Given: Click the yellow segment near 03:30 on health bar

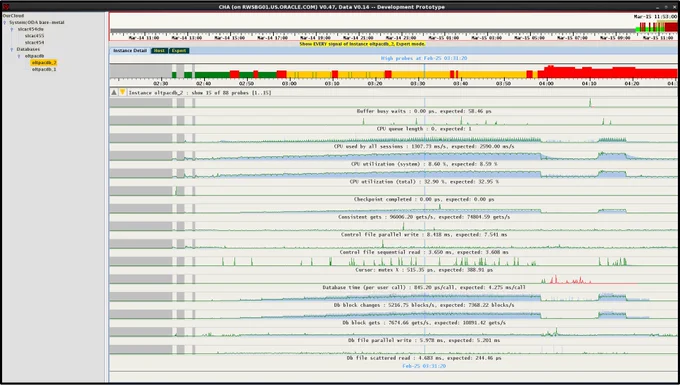Looking at the screenshot, I should click(421, 75).
